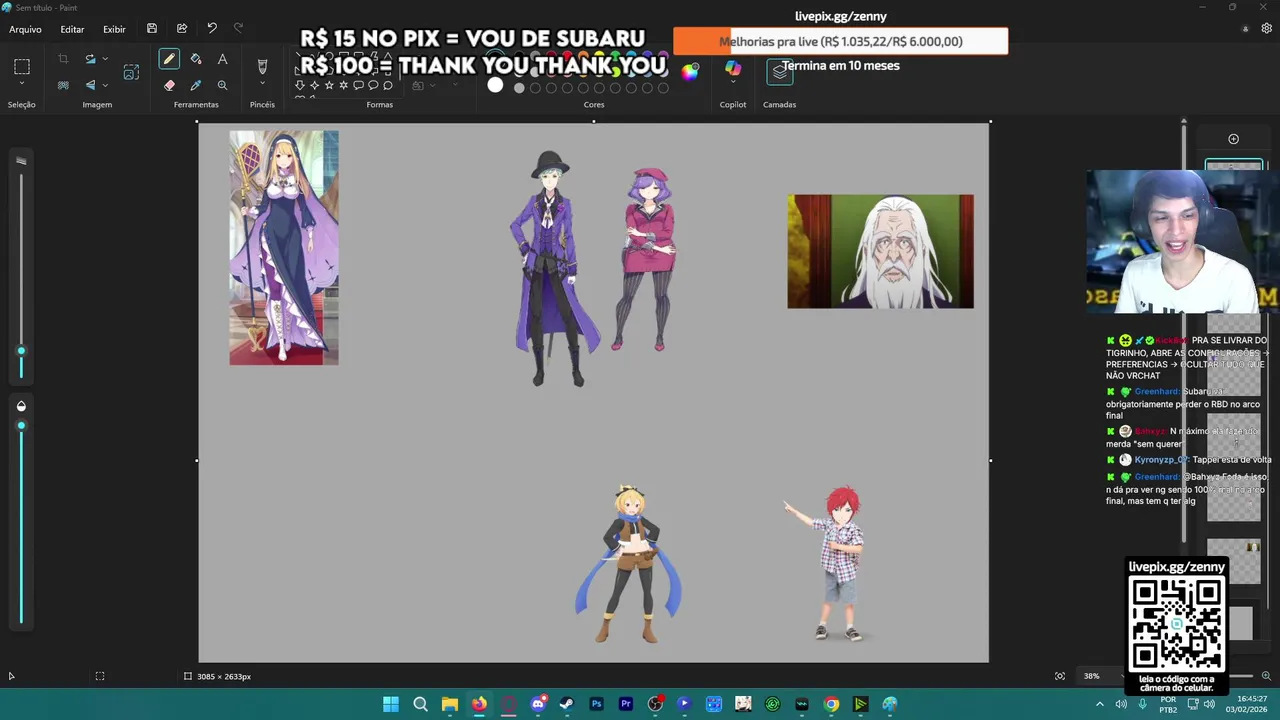Open Paint settings gear
This screenshot has height=720, width=1280.
(x=1266, y=29)
